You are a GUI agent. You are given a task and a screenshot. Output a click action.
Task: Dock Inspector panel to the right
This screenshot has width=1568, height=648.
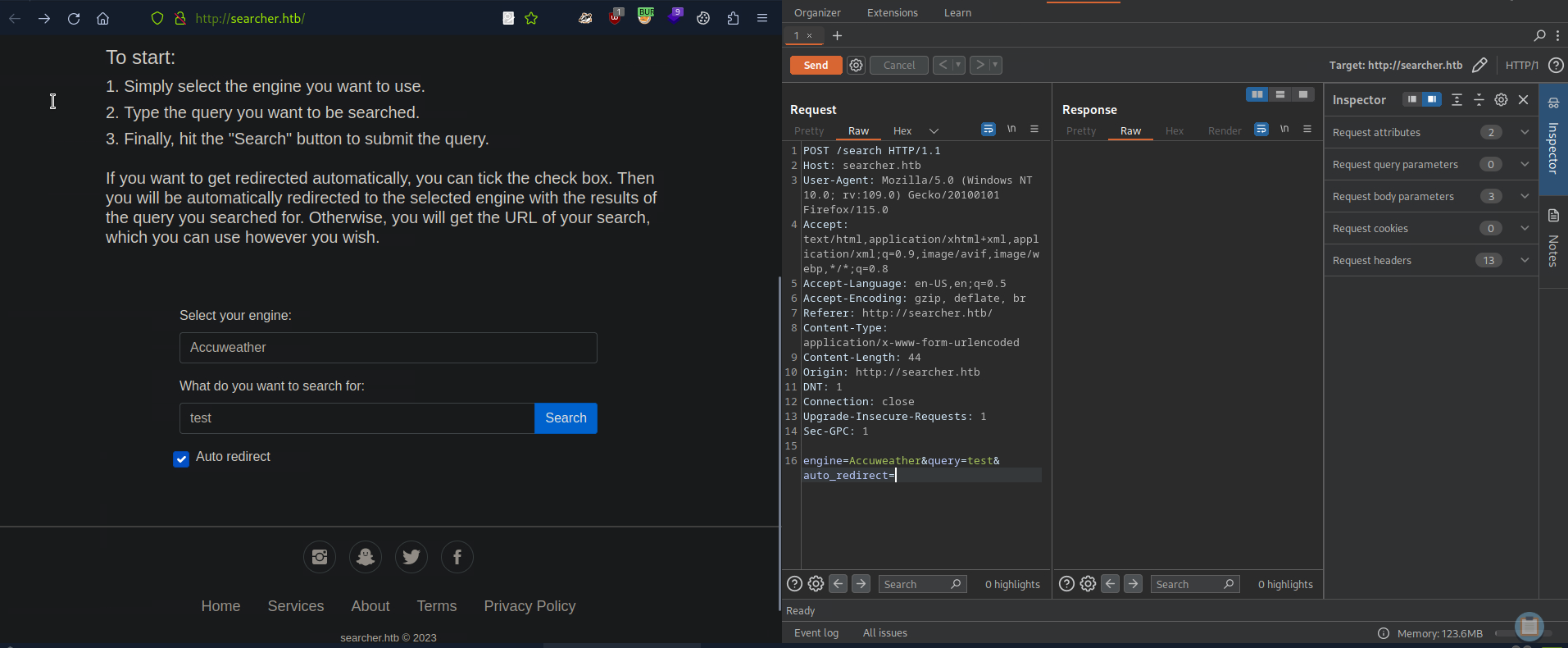(1431, 99)
